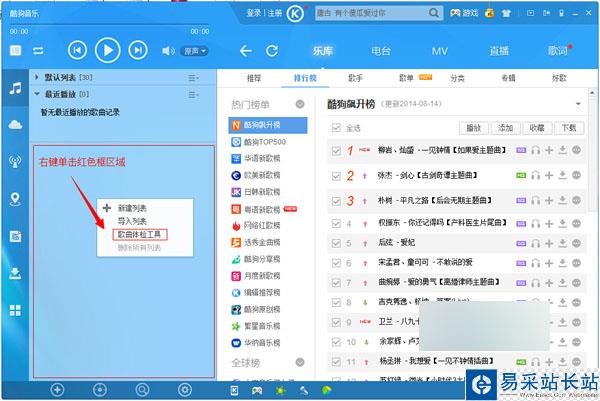This screenshot has width=600, height=401.
Task: Open the 排行榜 sub tab
Action: (x=305, y=78)
